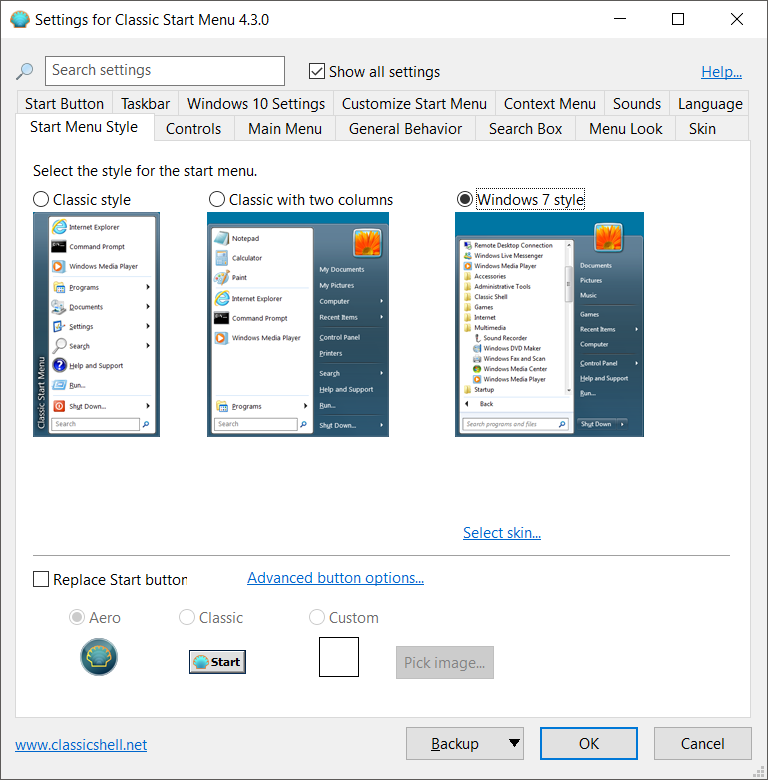Switch to the Skin tab
This screenshot has height=780, width=768.
point(702,129)
